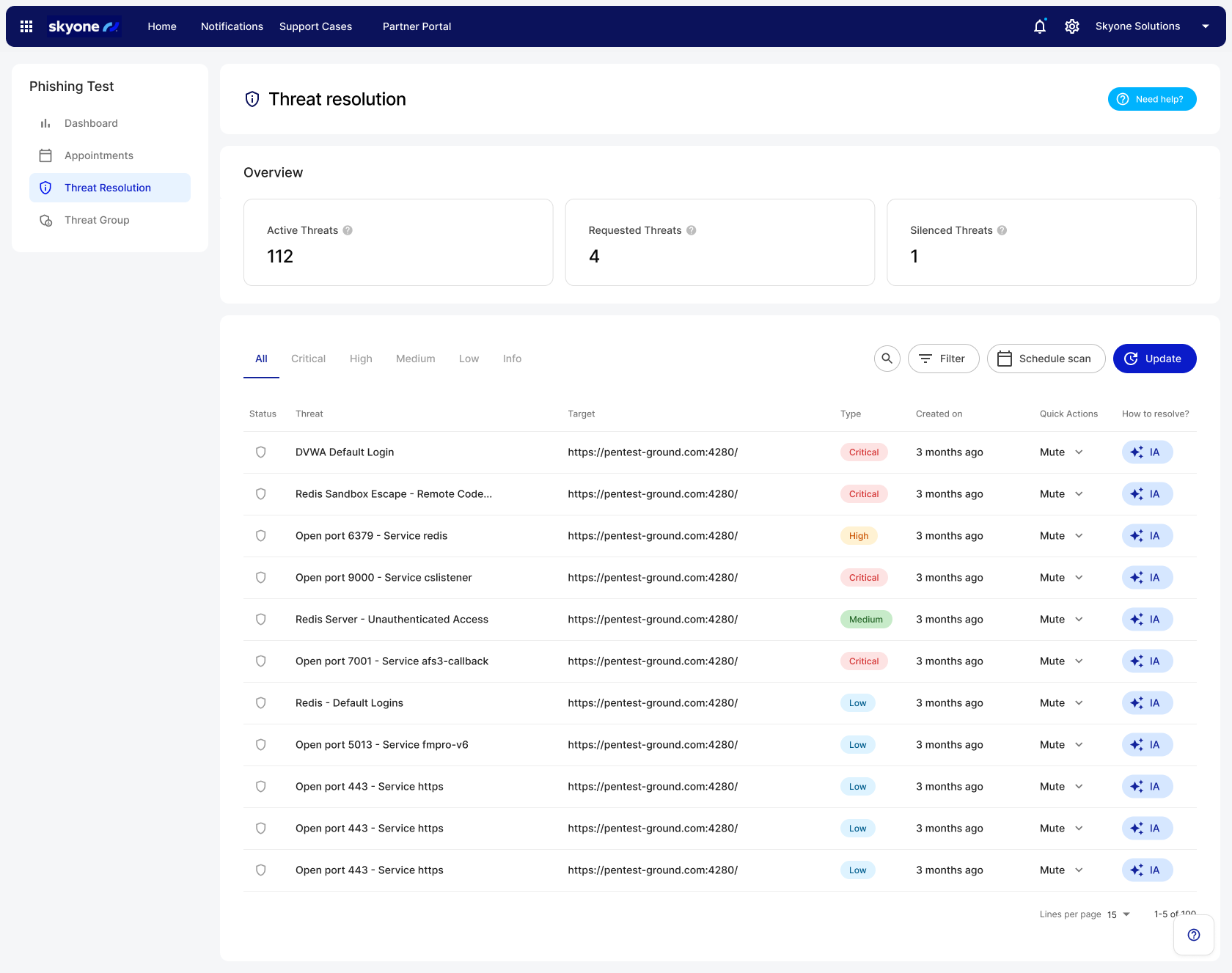Image resolution: width=1232 pixels, height=973 pixels.
Task: Click IA resolve for DVWA Default Login
Action: coord(1146,452)
